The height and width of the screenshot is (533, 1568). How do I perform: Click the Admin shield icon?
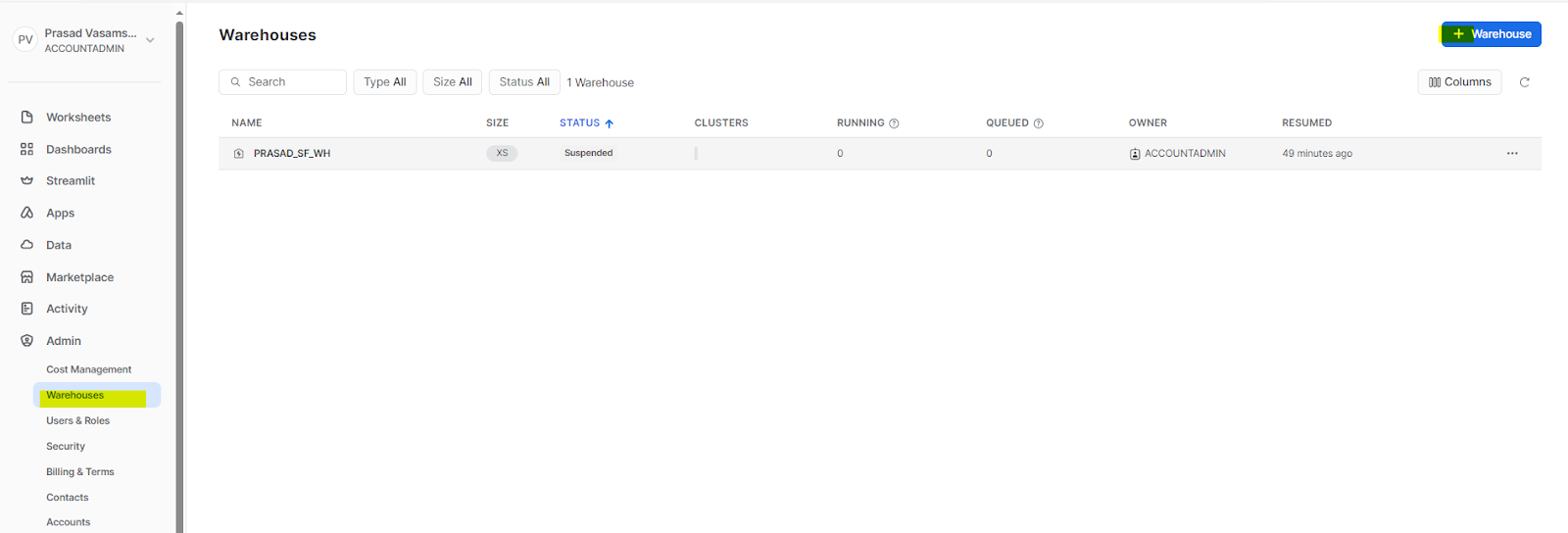click(x=27, y=341)
